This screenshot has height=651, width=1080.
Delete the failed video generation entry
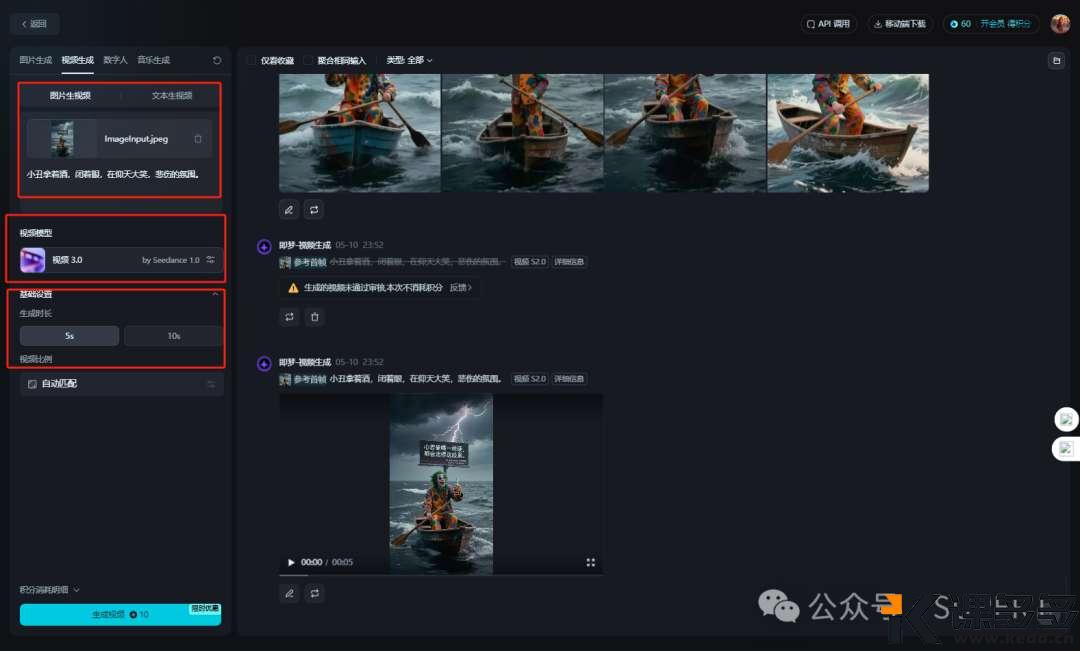point(314,317)
